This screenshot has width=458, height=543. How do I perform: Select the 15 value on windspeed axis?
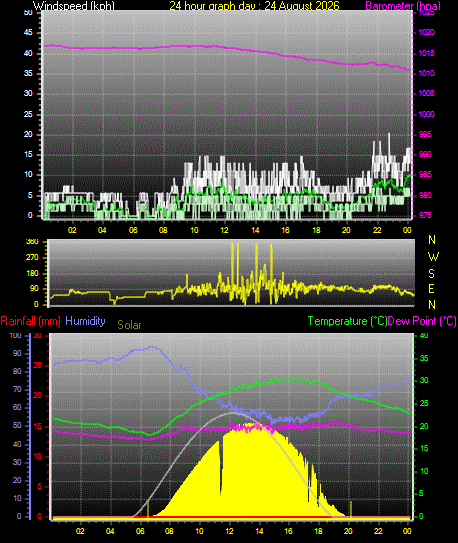coord(28,154)
